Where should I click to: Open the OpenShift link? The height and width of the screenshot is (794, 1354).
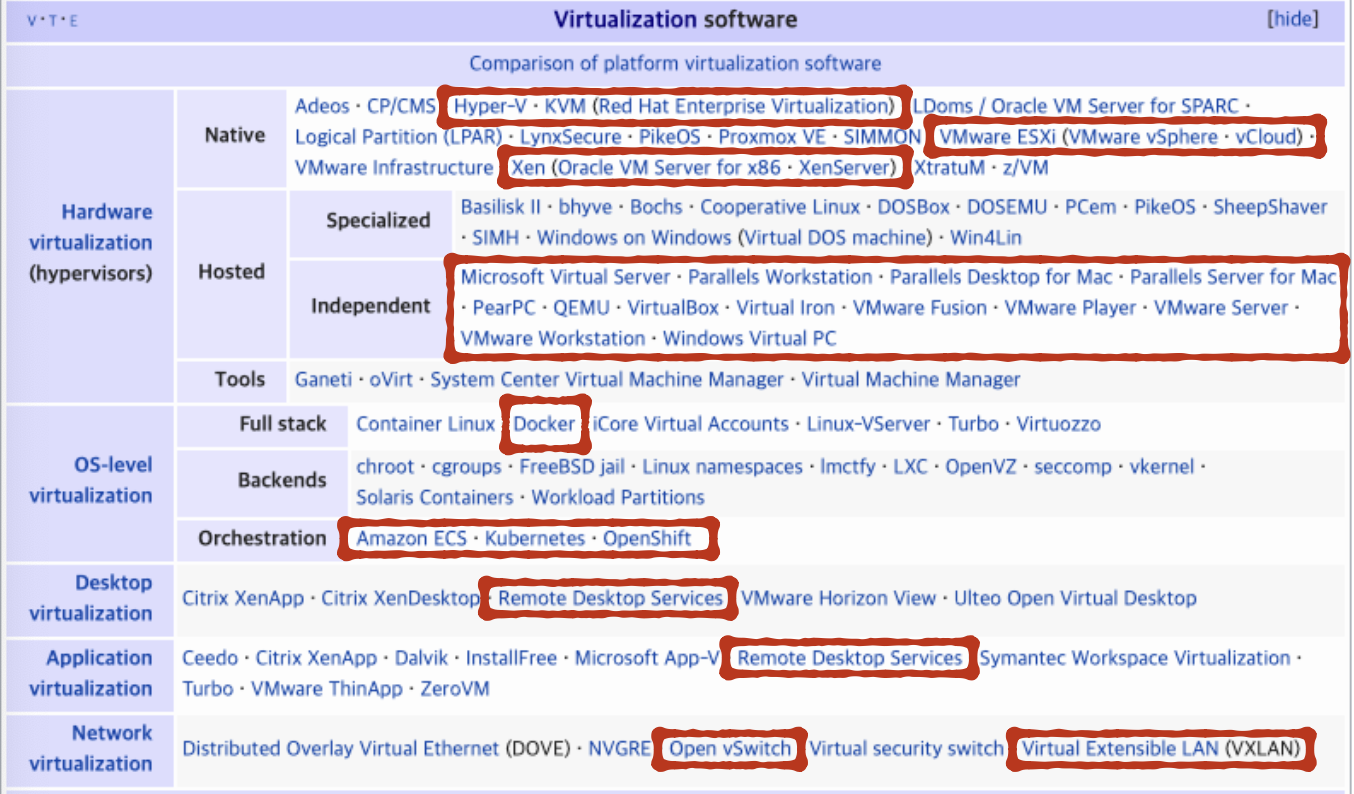pyautogui.click(x=647, y=538)
